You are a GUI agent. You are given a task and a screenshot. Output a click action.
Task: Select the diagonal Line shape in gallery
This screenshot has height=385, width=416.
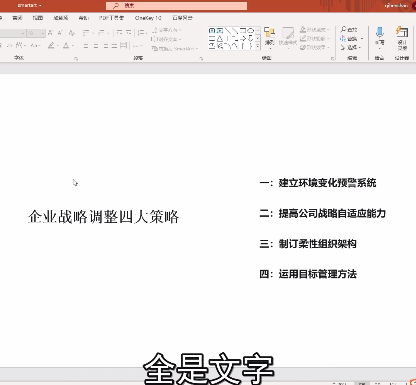(x=228, y=31)
